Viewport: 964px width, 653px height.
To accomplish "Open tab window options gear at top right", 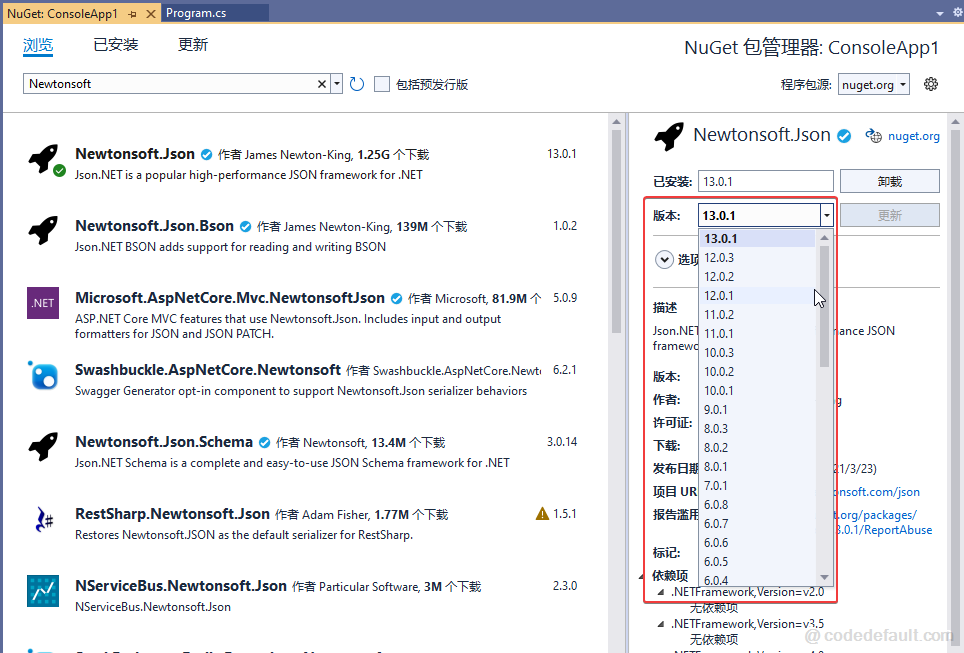I will point(957,12).
